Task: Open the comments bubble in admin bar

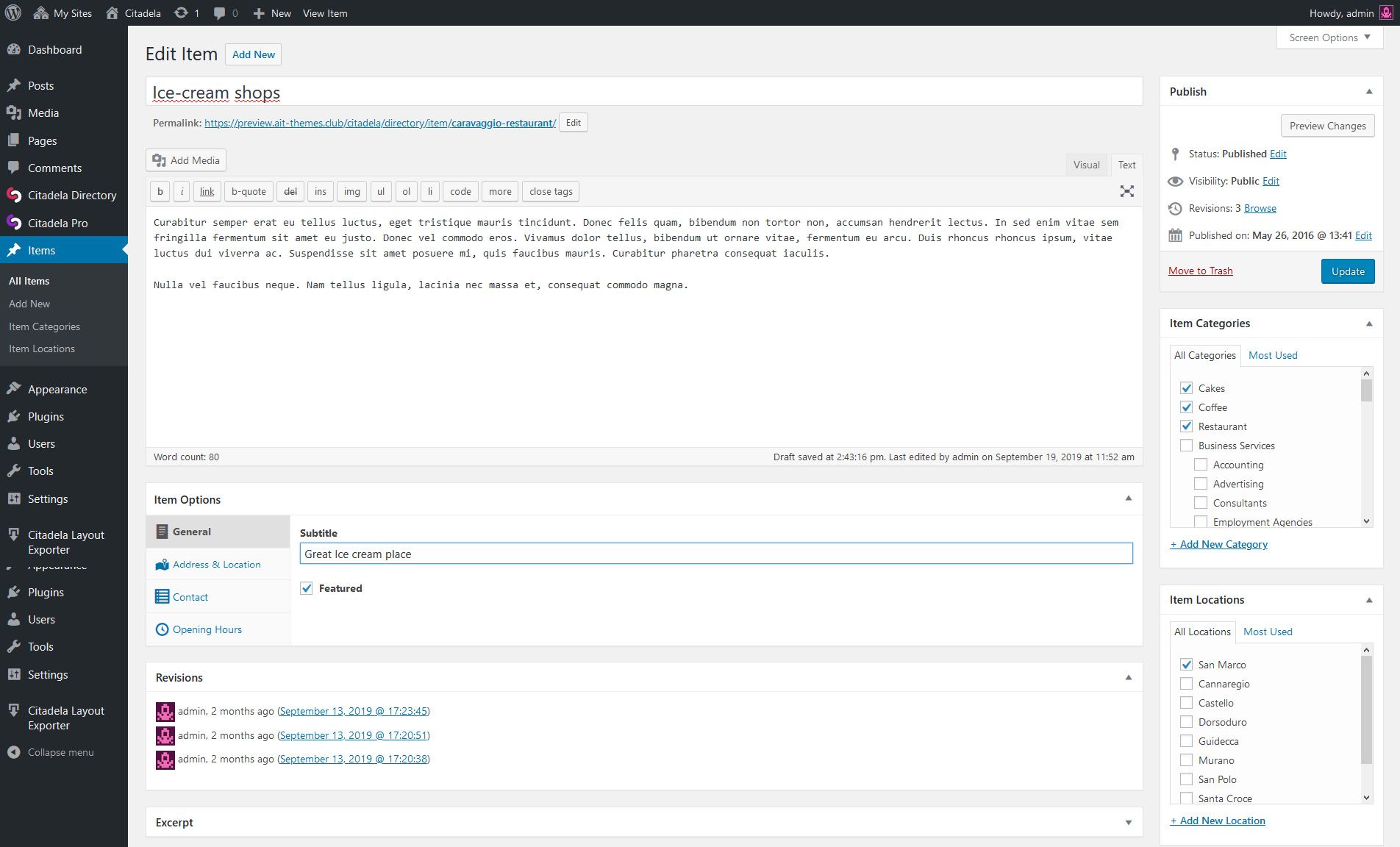Action: coord(219,13)
